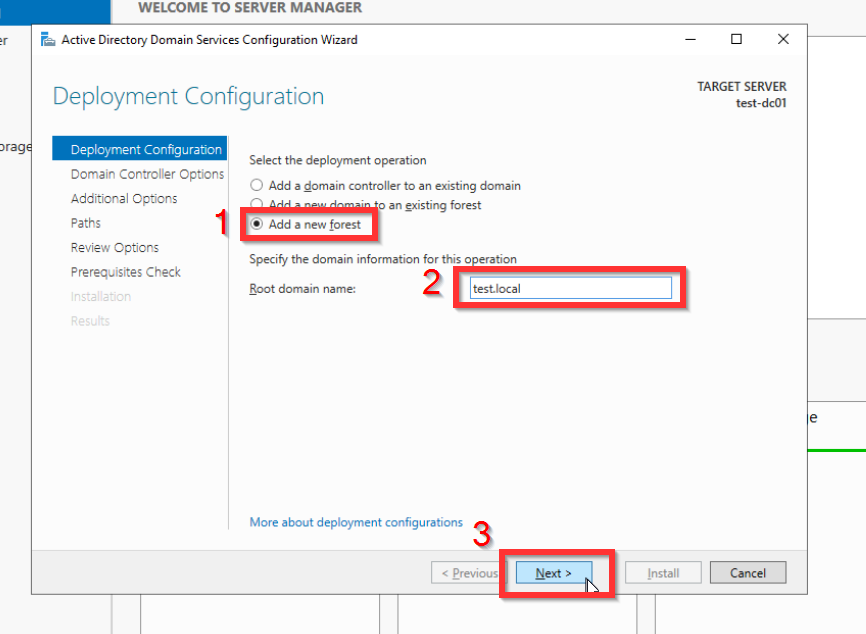Screen dimensions: 866x634
Task: Click the greyed-out Install button
Action: (663, 573)
